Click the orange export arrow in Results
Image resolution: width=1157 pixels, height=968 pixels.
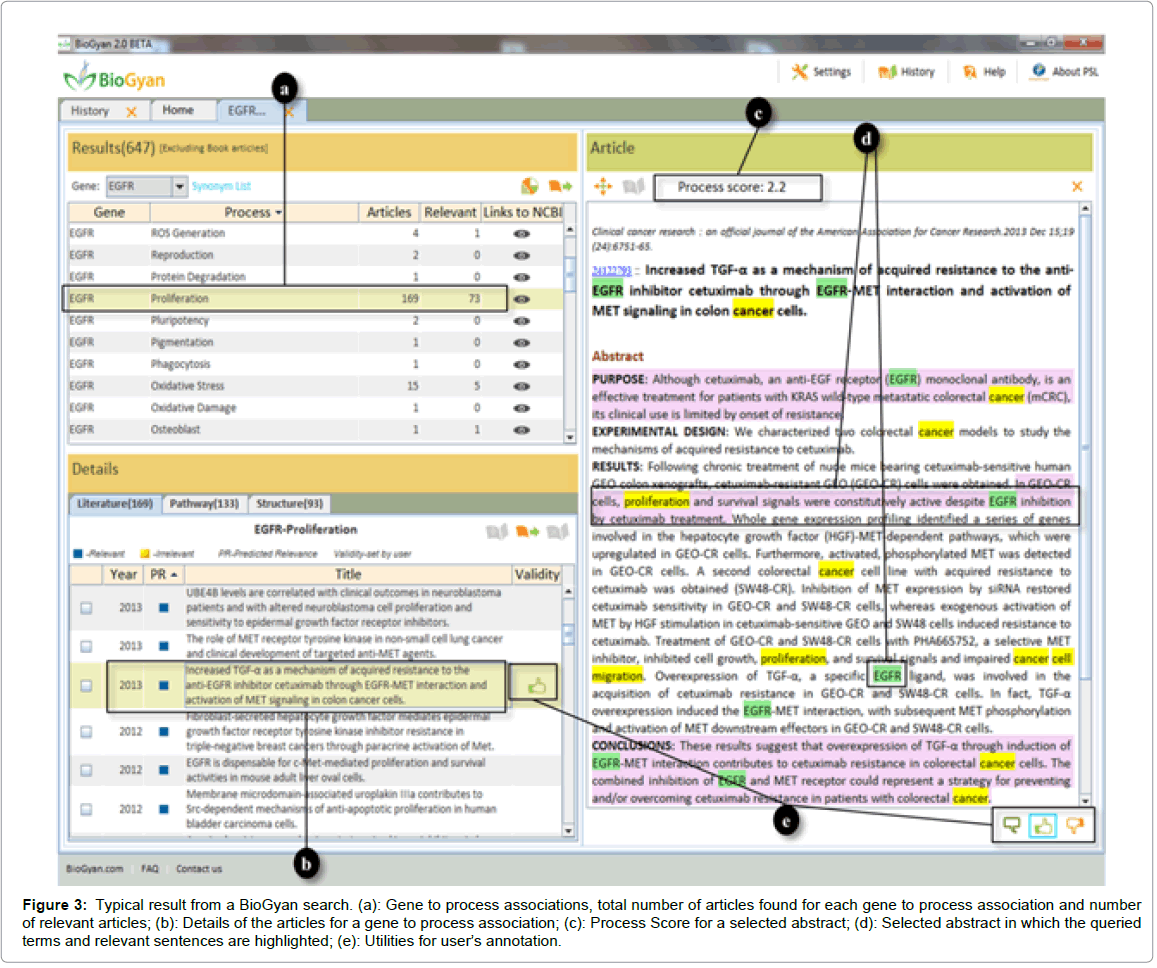tap(560, 186)
